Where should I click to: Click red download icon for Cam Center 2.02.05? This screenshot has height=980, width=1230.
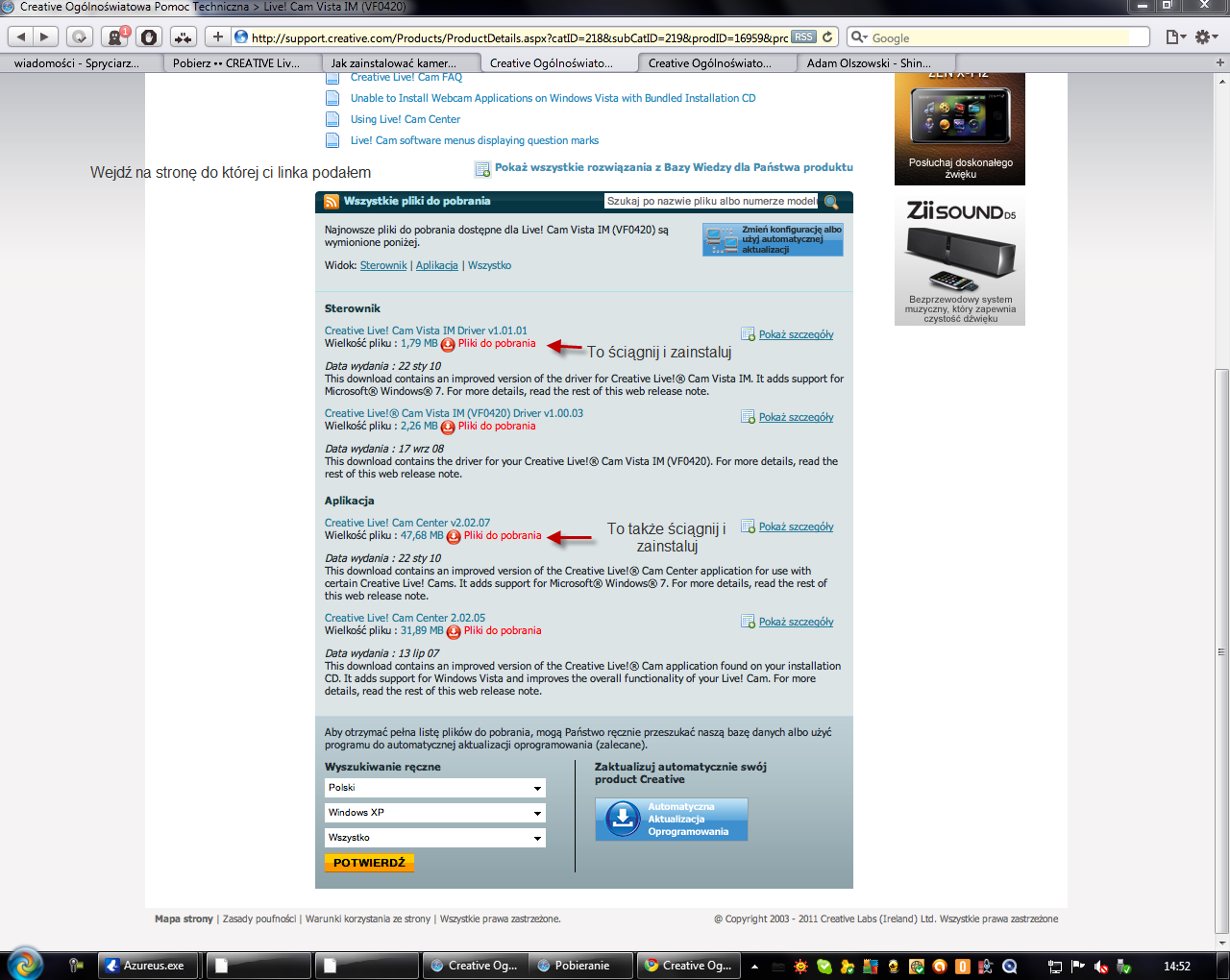(454, 631)
